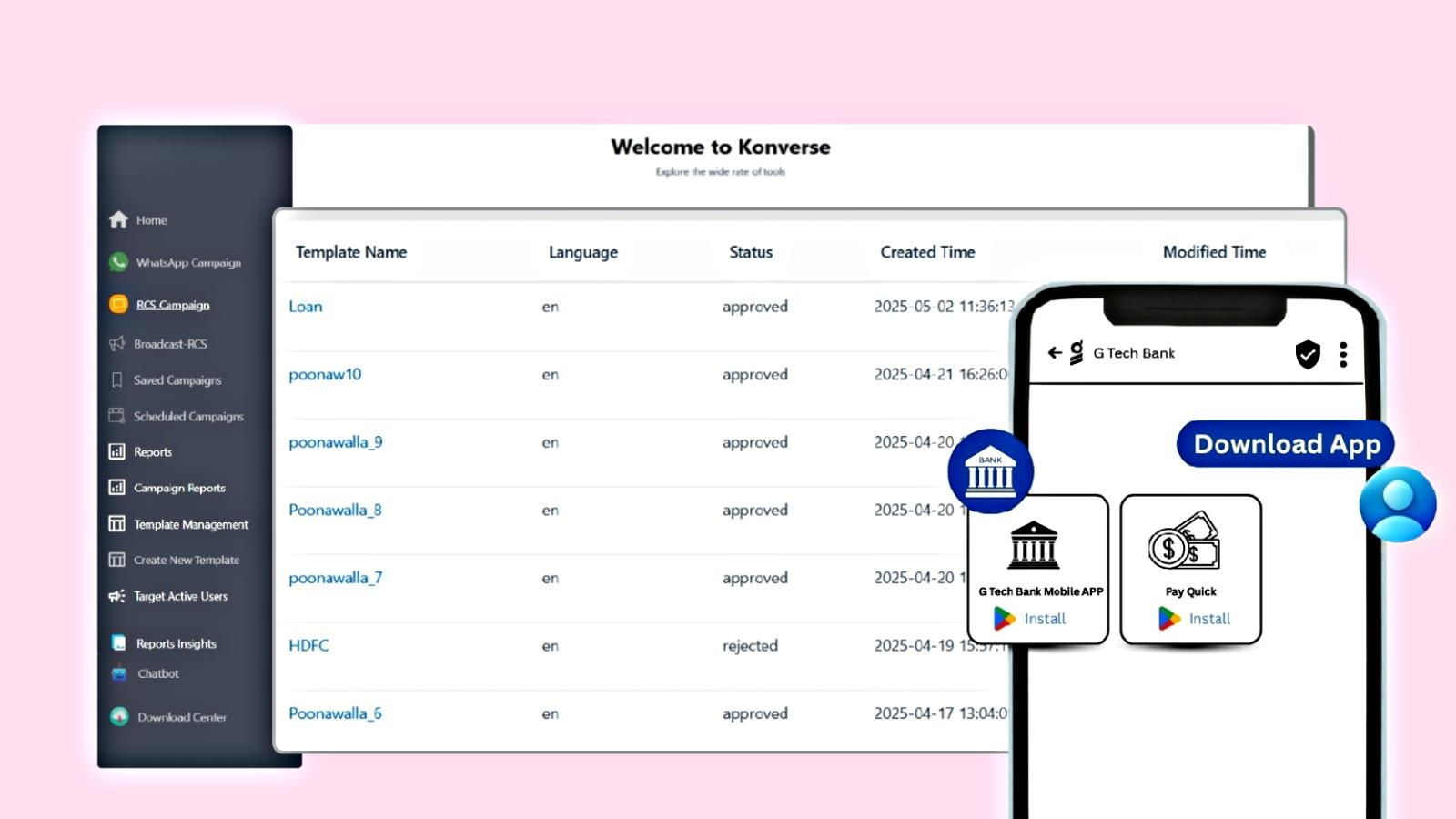The width and height of the screenshot is (1456, 819).
Task: Go to Campaign Reports in sidebar
Action: 179,488
